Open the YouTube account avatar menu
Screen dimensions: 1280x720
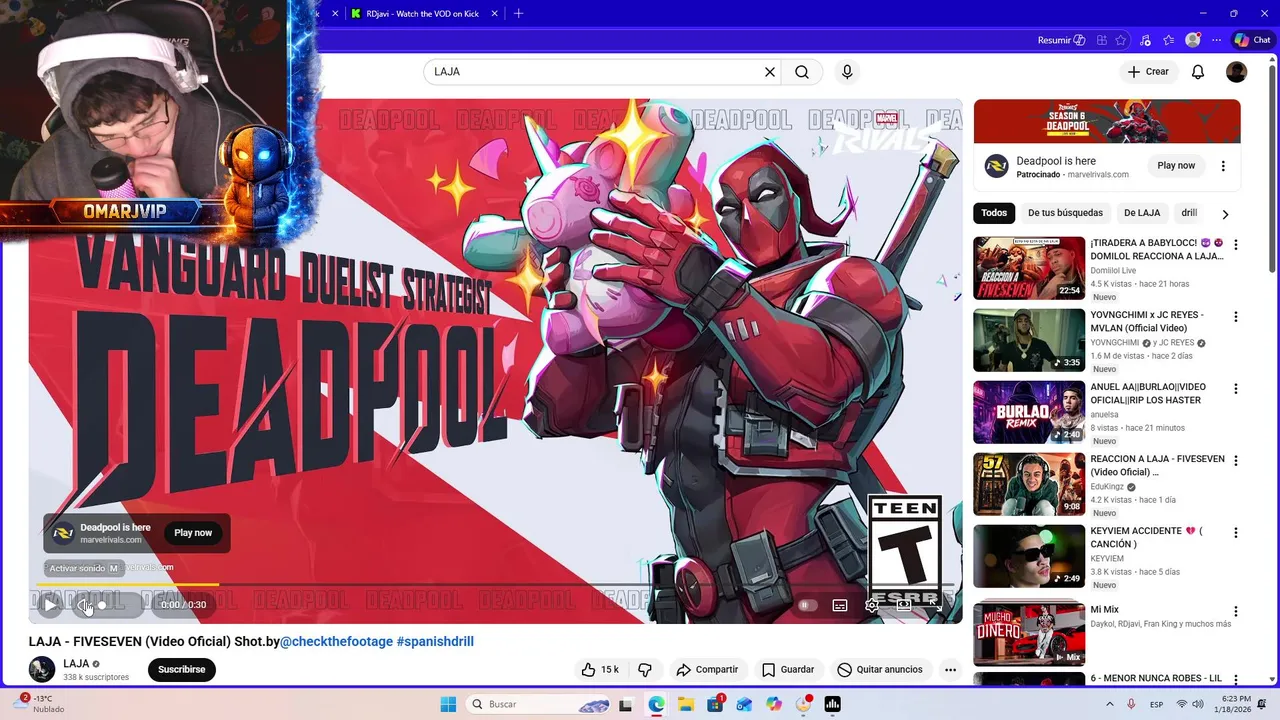[1237, 72]
